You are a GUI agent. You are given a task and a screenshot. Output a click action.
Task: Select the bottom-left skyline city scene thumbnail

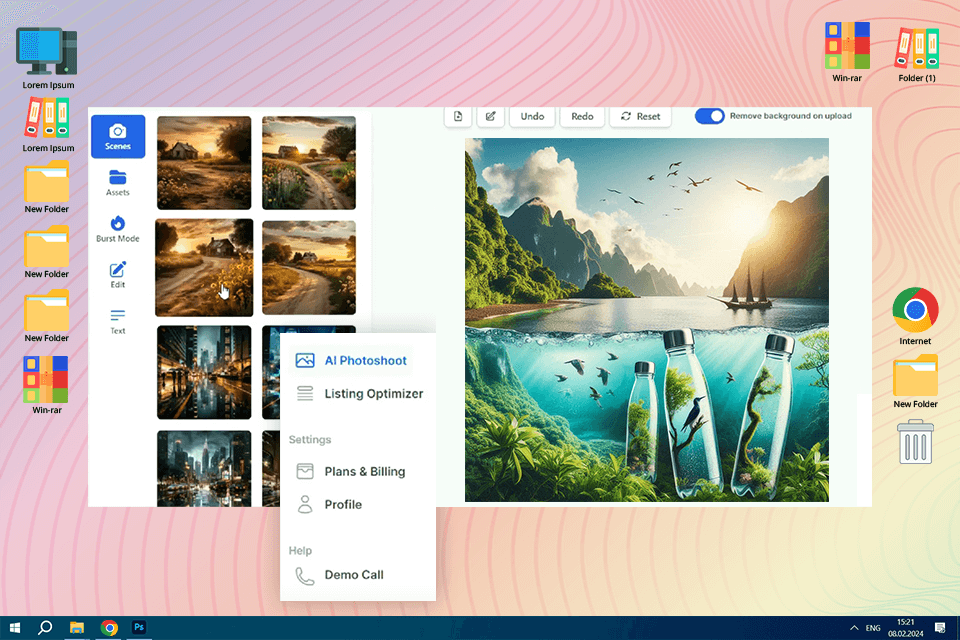pos(204,469)
